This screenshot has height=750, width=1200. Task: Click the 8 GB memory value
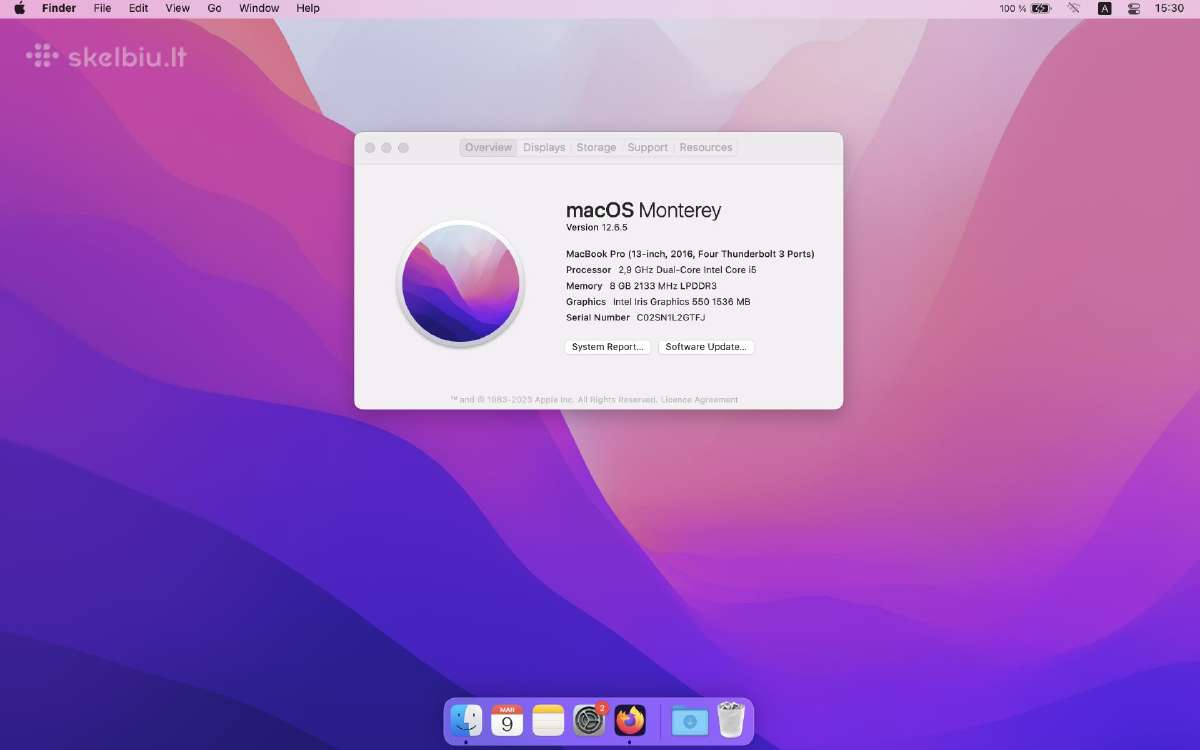(x=663, y=286)
